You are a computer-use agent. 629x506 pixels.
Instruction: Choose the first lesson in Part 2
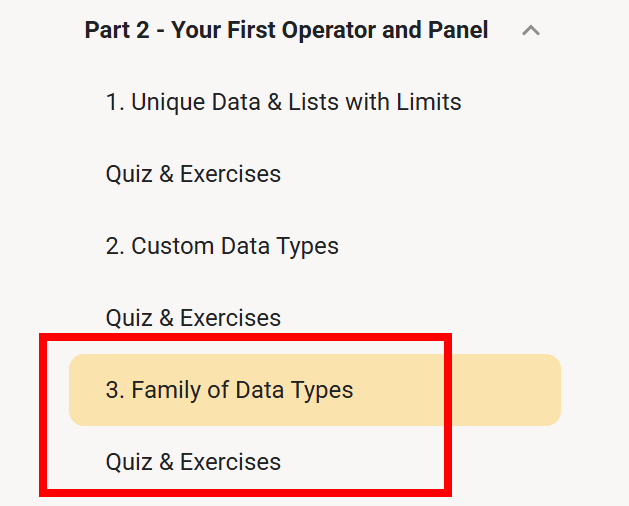[x=283, y=102]
